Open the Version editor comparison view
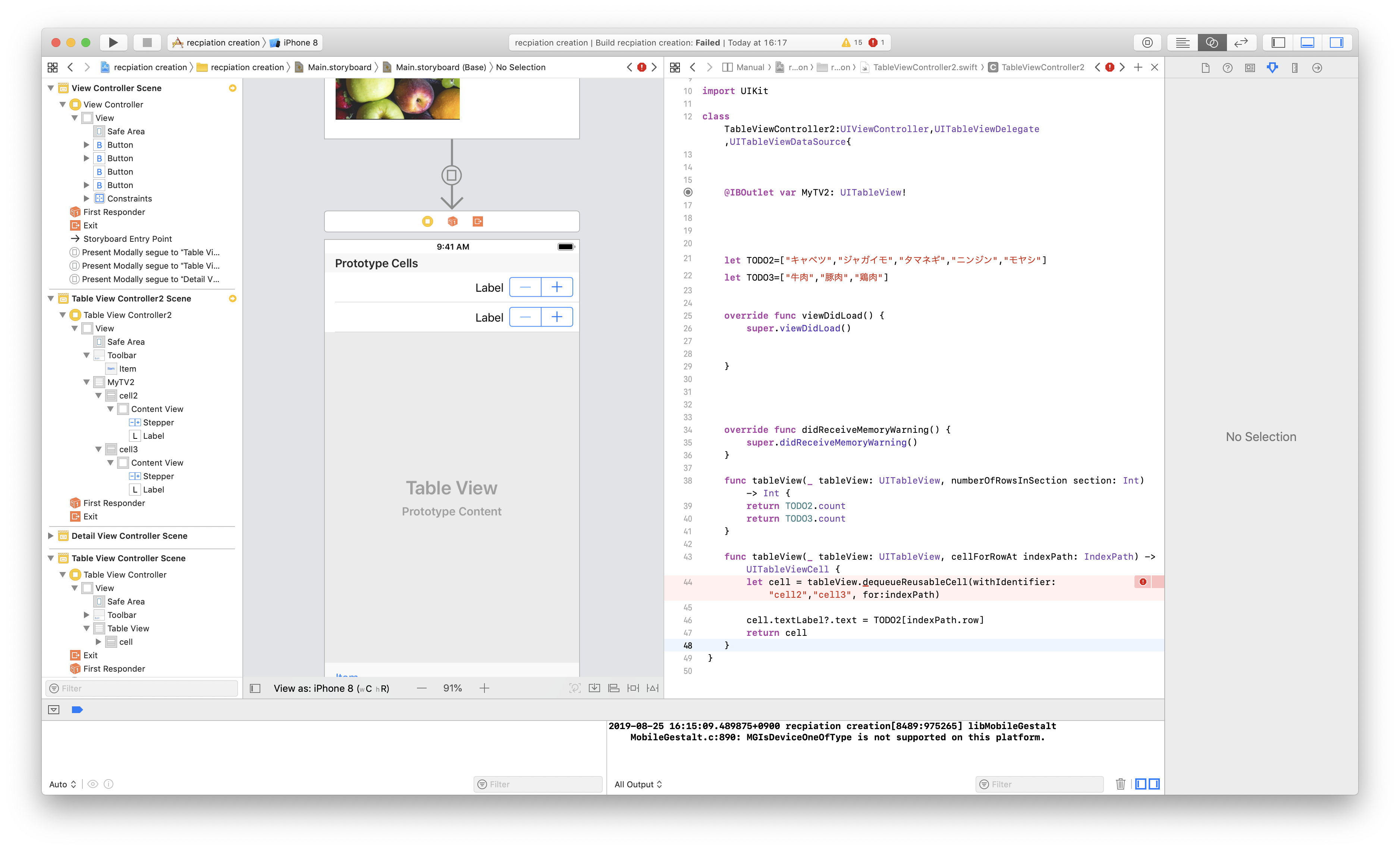This screenshot has height=850, width=1400. click(x=1242, y=42)
